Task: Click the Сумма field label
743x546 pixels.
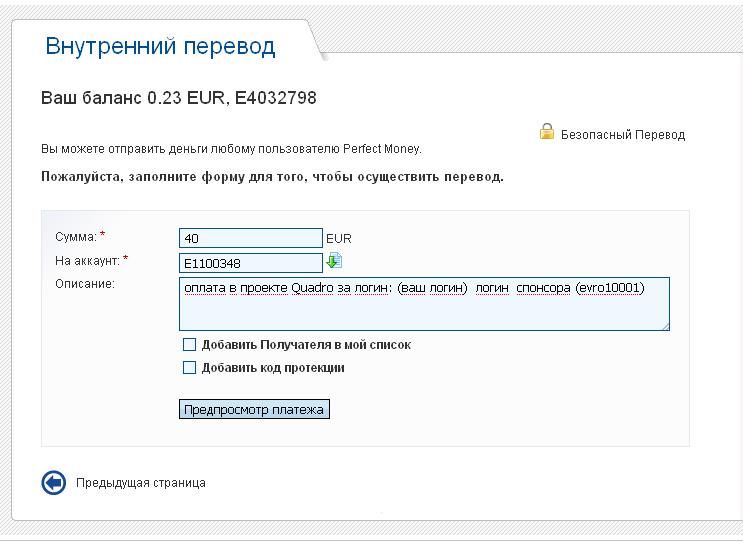Action: pos(76,237)
